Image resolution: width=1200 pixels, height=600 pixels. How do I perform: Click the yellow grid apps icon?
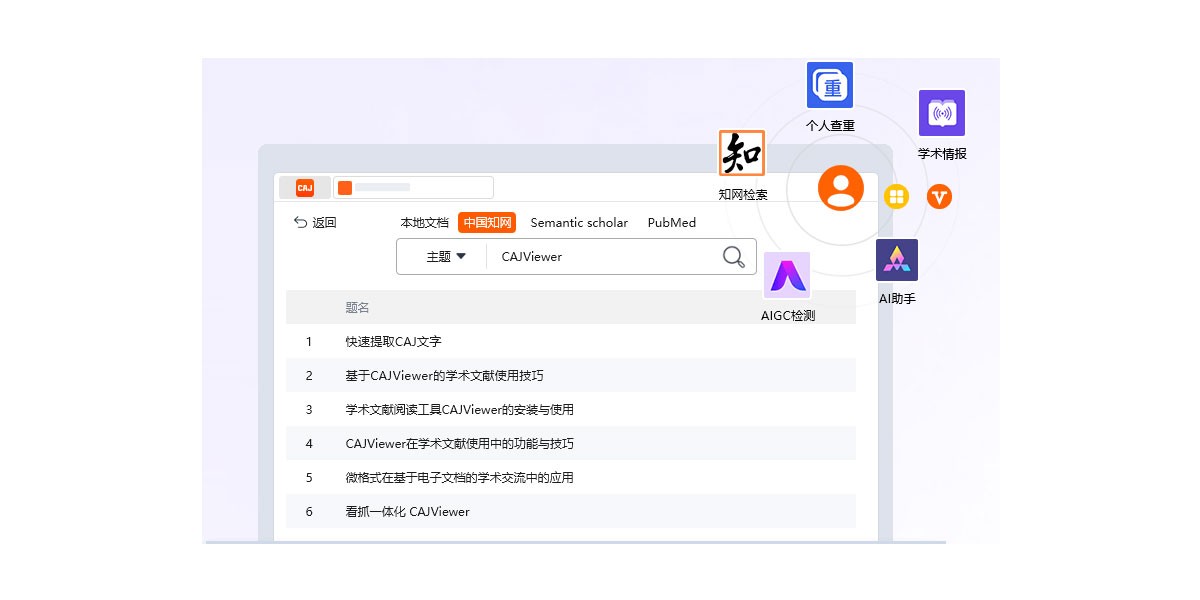[896, 197]
